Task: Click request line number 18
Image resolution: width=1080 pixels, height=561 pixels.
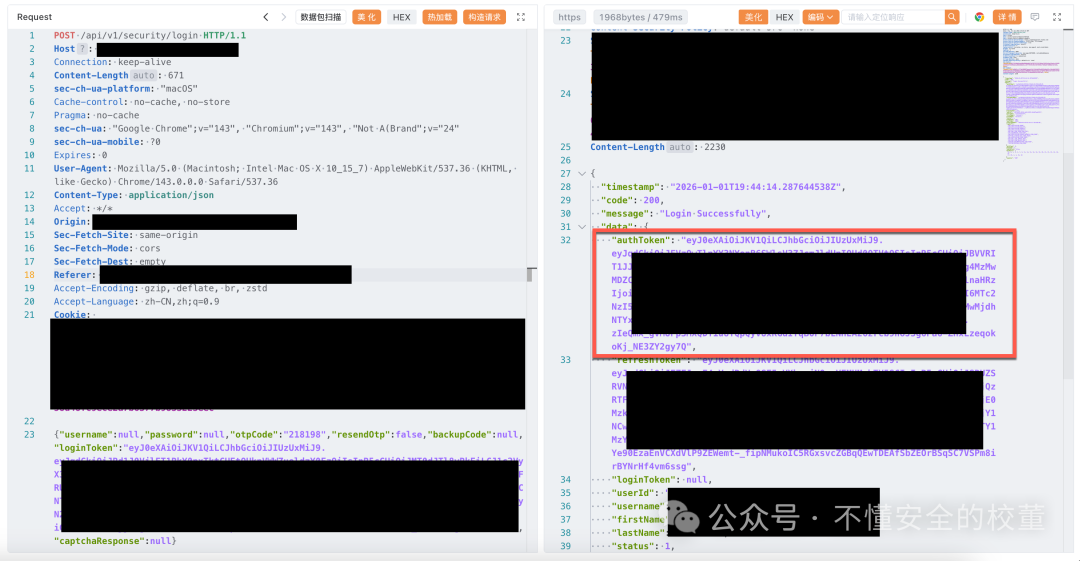Action: click(29, 274)
